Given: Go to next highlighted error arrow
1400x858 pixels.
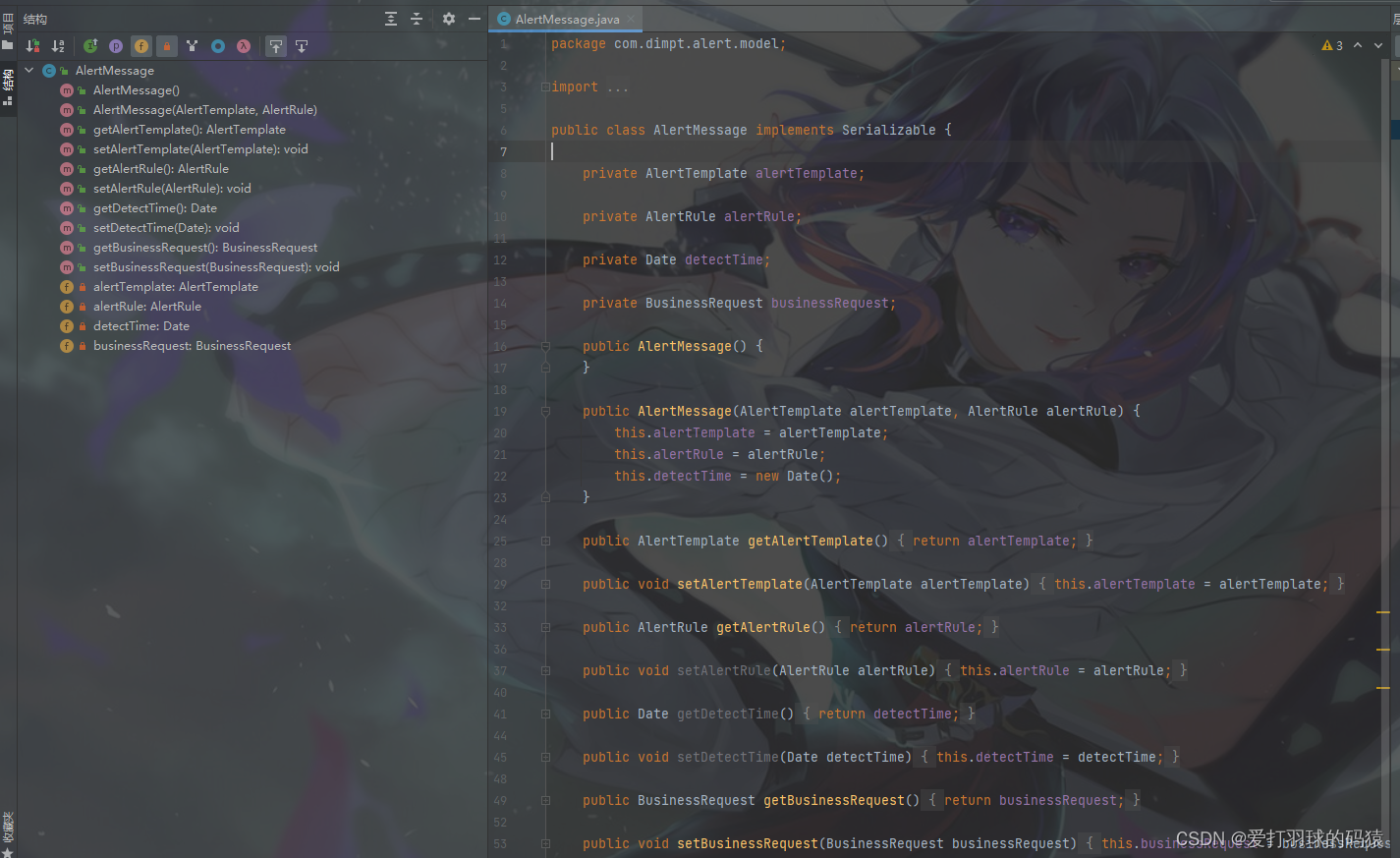Looking at the screenshot, I should pos(1378,45).
